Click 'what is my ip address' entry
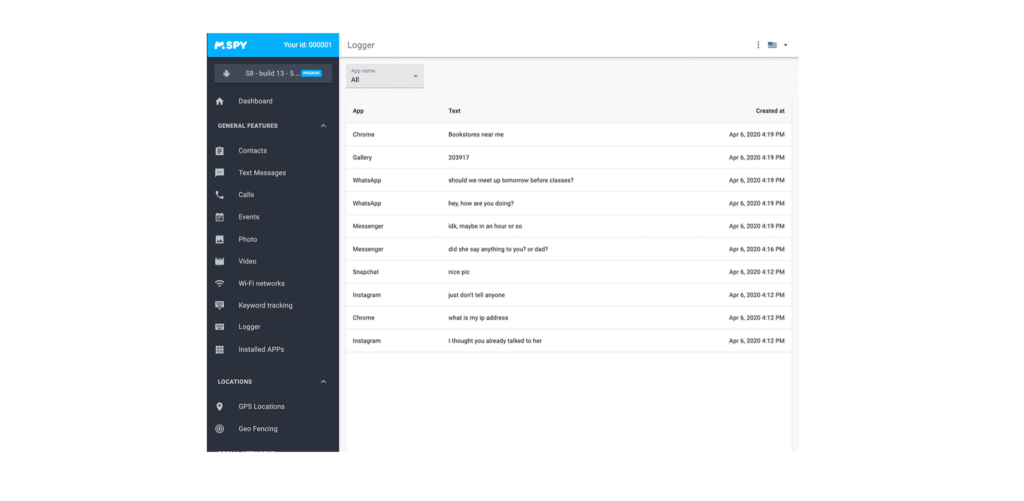 478,318
